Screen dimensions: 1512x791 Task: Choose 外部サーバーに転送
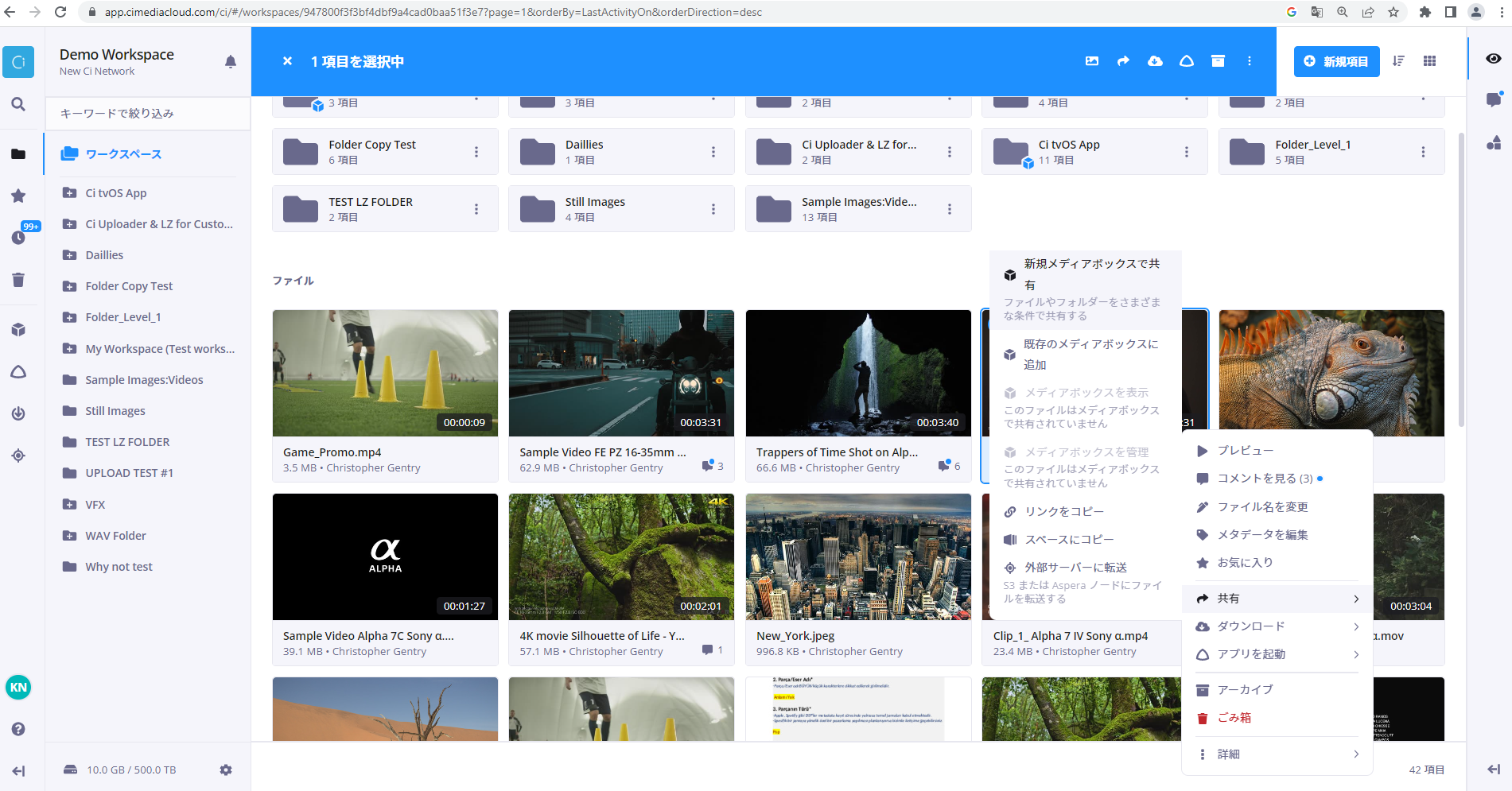click(x=1085, y=583)
